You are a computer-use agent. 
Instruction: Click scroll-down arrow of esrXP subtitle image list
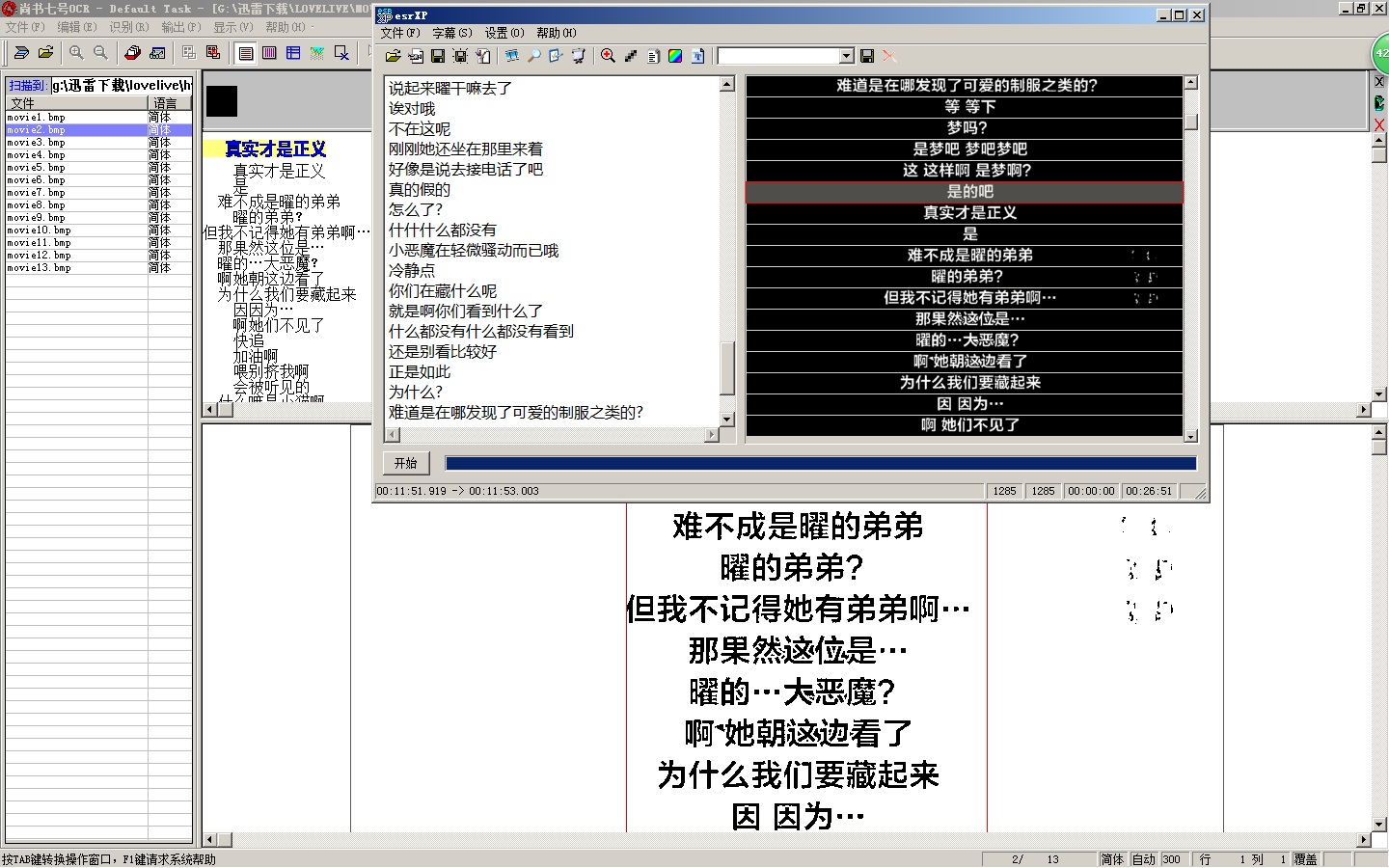pos(1190,436)
